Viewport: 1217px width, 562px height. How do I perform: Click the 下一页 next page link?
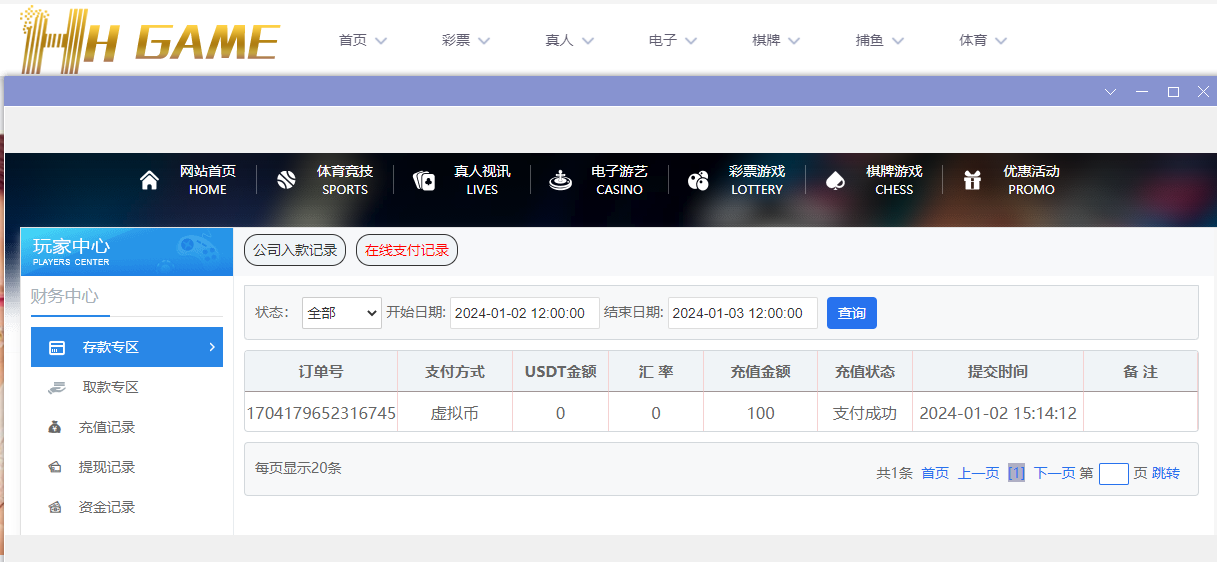pyautogui.click(x=1054, y=473)
